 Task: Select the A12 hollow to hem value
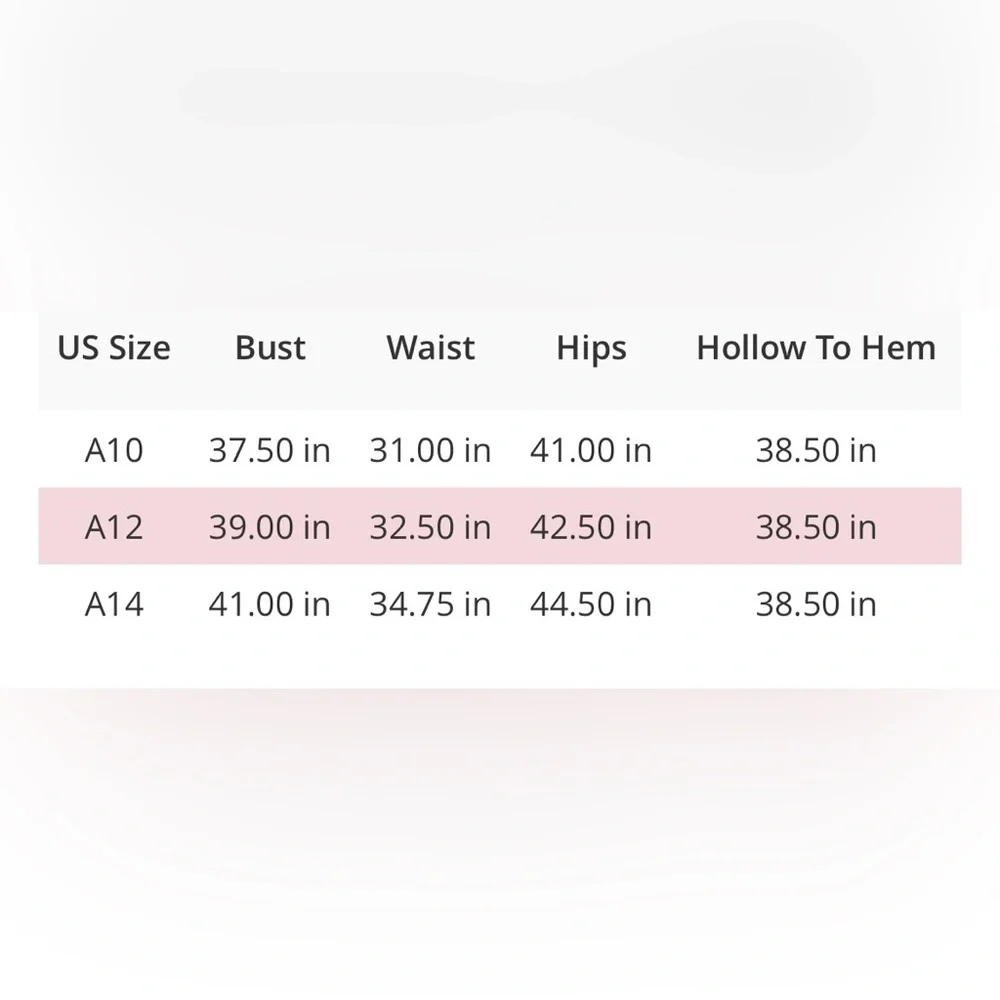[816, 527]
